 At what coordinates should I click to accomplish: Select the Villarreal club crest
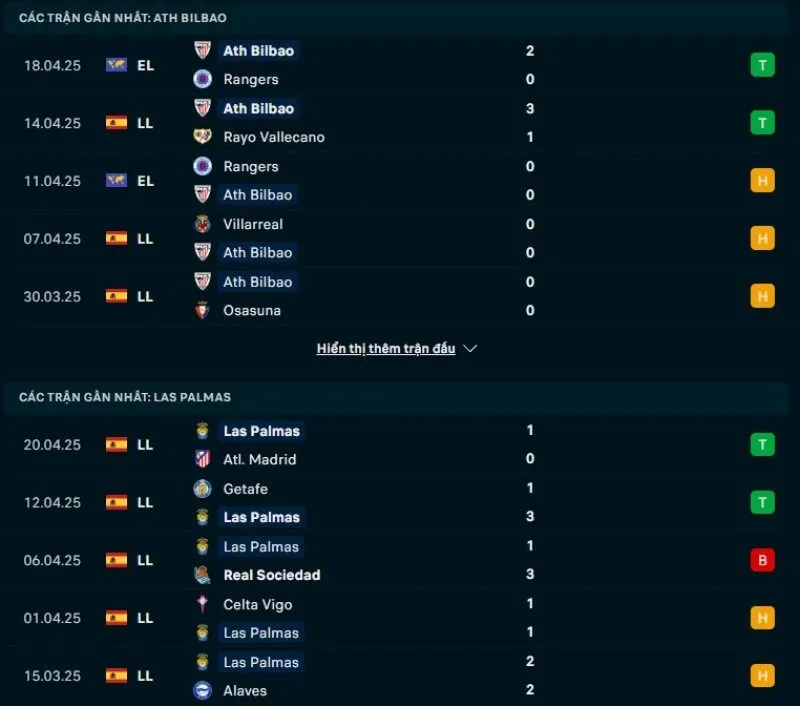202,224
